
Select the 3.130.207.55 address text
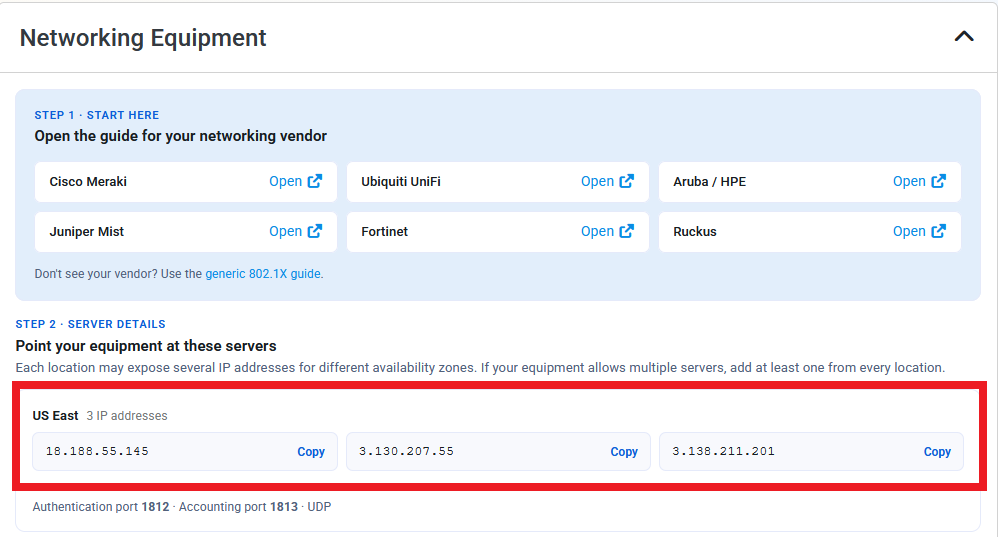point(406,451)
